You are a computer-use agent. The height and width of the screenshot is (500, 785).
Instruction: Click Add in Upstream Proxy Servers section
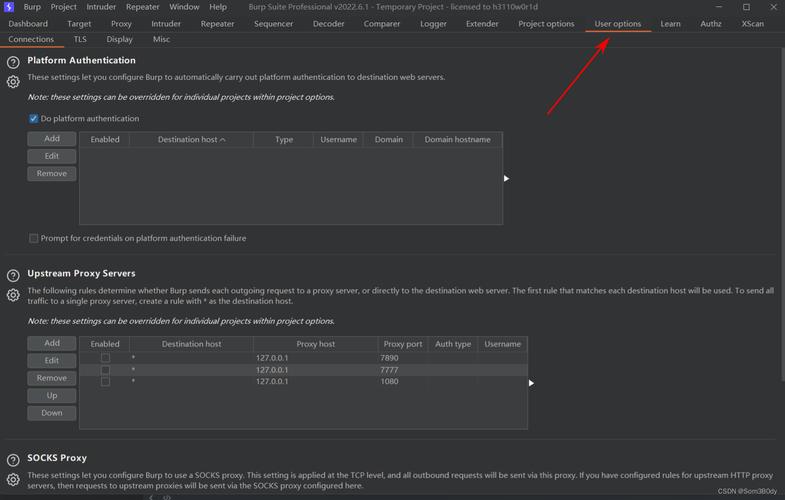52,343
